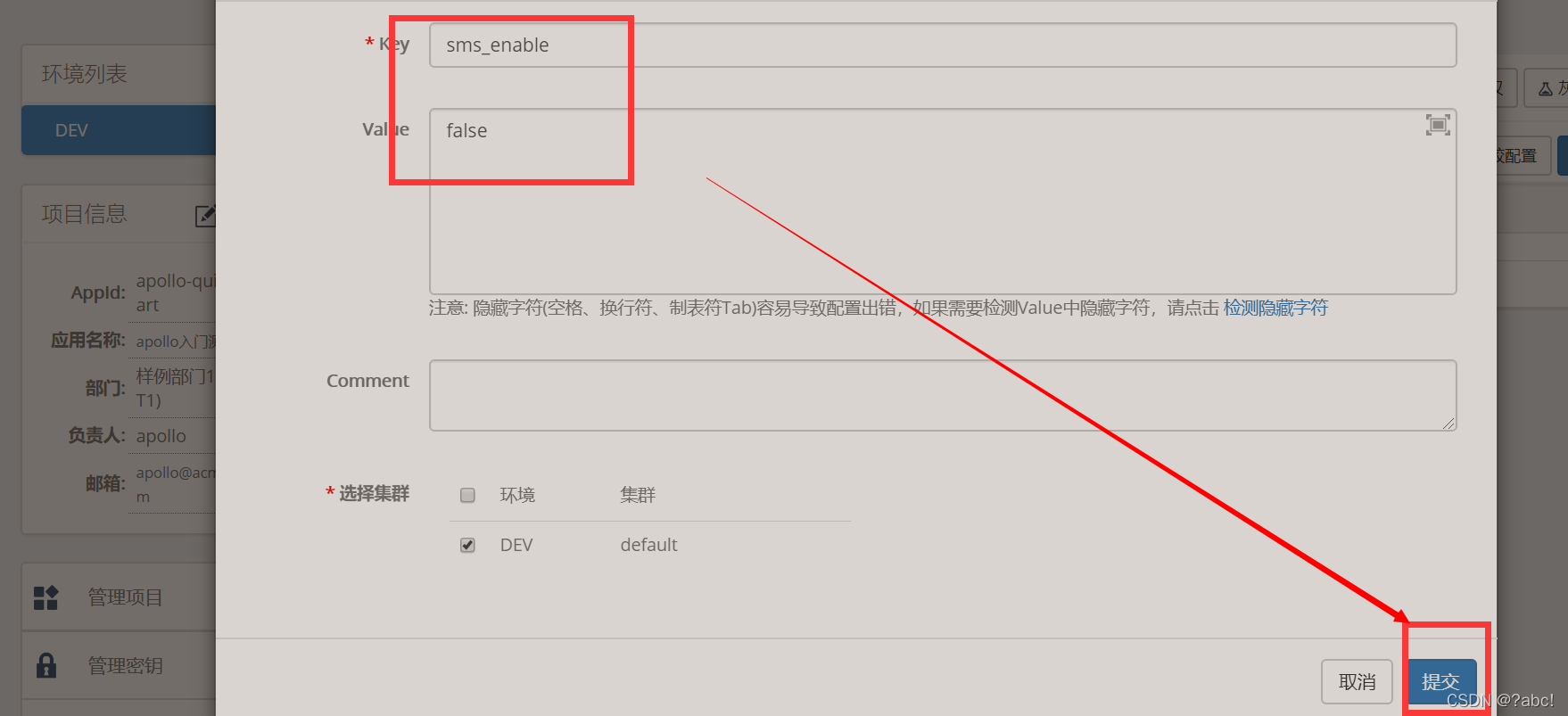Open 管理密钥 in the sidebar
This screenshot has height=716, width=1568.
pos(124,666)
